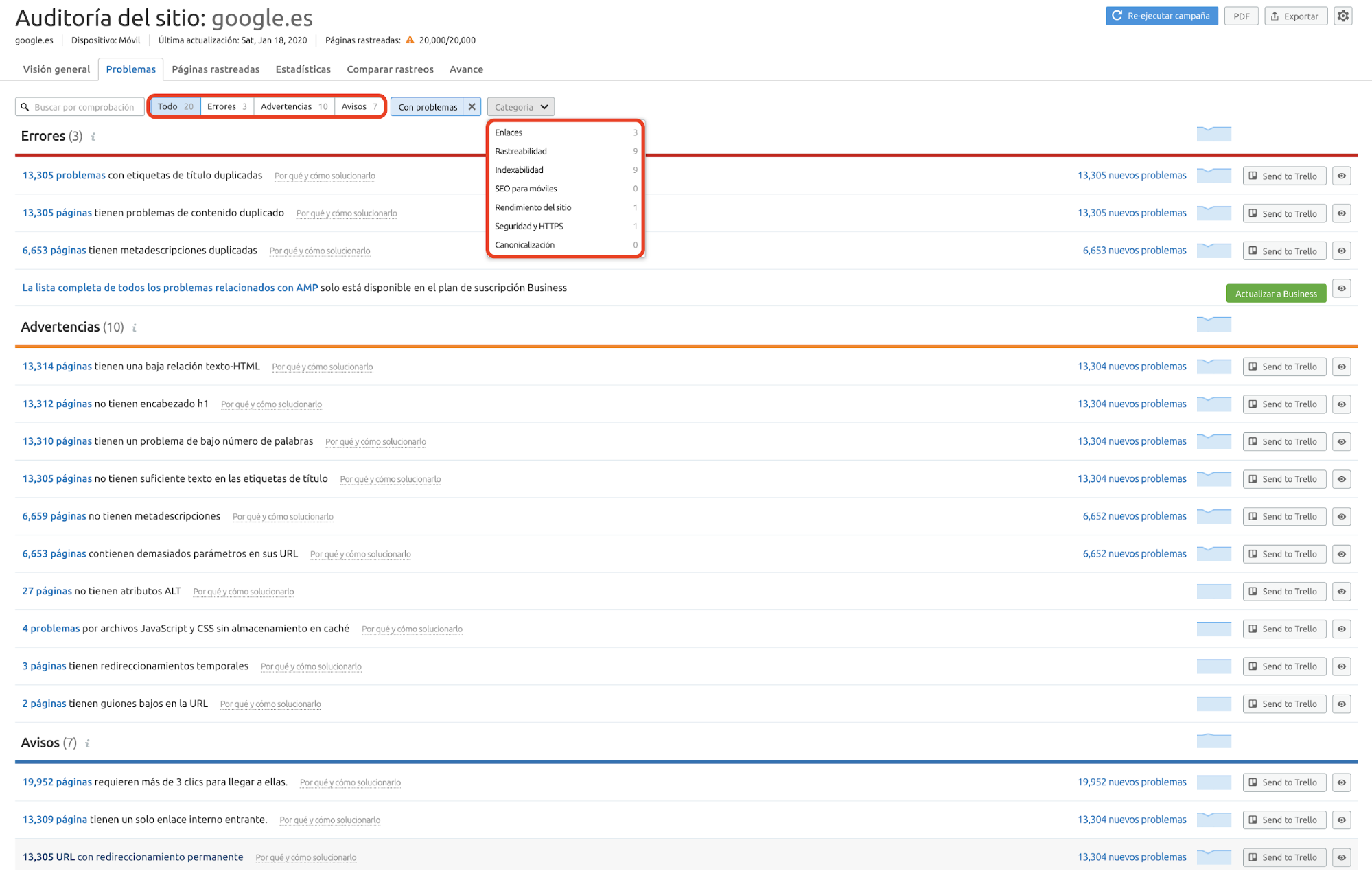The width and height of the screenshot is (1372, 871).
Task: Click the Re-ejecutar campaña button
Action: coord(1161,16)
